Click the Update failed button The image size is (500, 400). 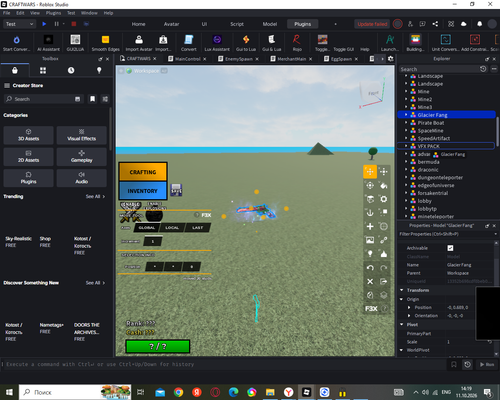click(x=372, y=24)
